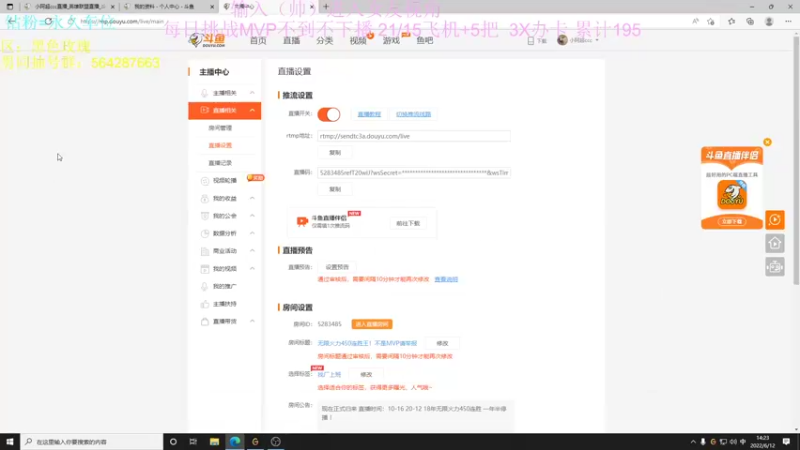Close the 斗鱼直播伴侣 promo popup

pyautogui.click(x=767, y=142)
